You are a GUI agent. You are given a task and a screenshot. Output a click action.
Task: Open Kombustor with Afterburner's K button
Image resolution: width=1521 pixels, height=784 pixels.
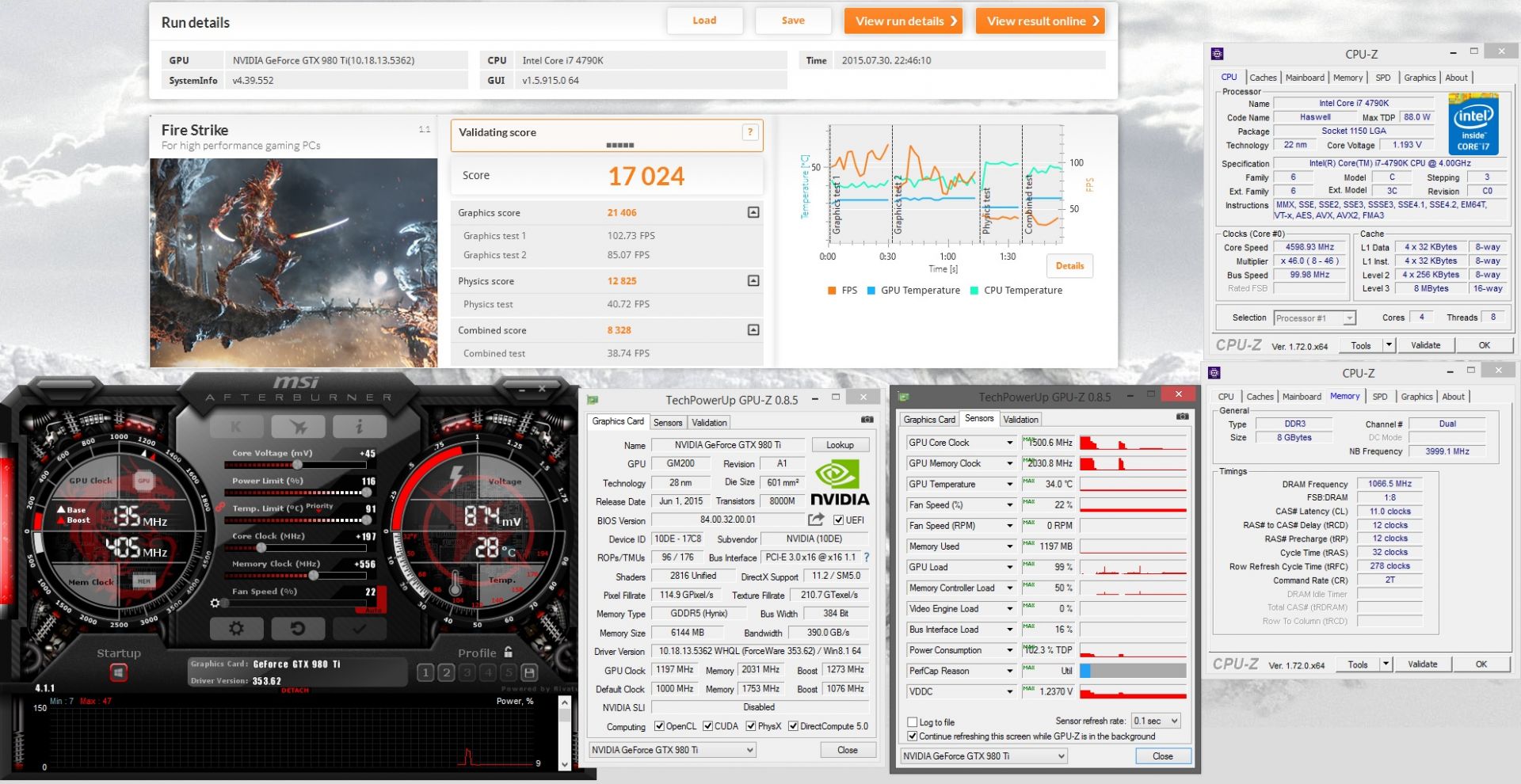236,427
